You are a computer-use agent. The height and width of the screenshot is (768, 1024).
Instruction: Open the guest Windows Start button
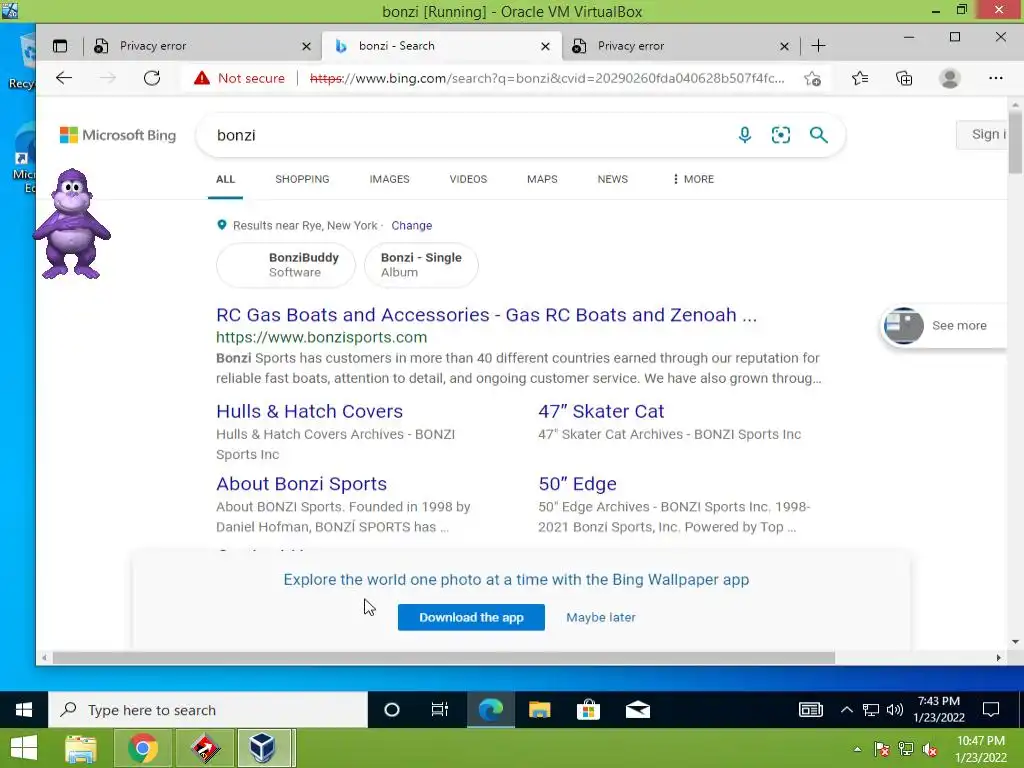[24, 710]
